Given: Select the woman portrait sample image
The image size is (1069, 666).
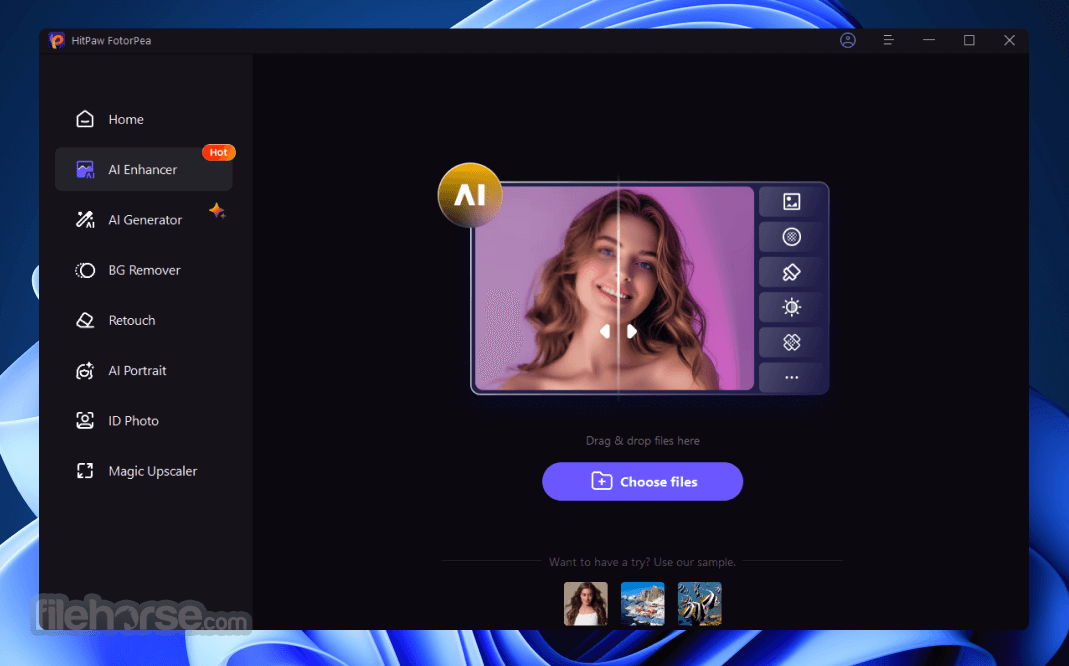Looking at the screenshot, I should click(586, 603).
